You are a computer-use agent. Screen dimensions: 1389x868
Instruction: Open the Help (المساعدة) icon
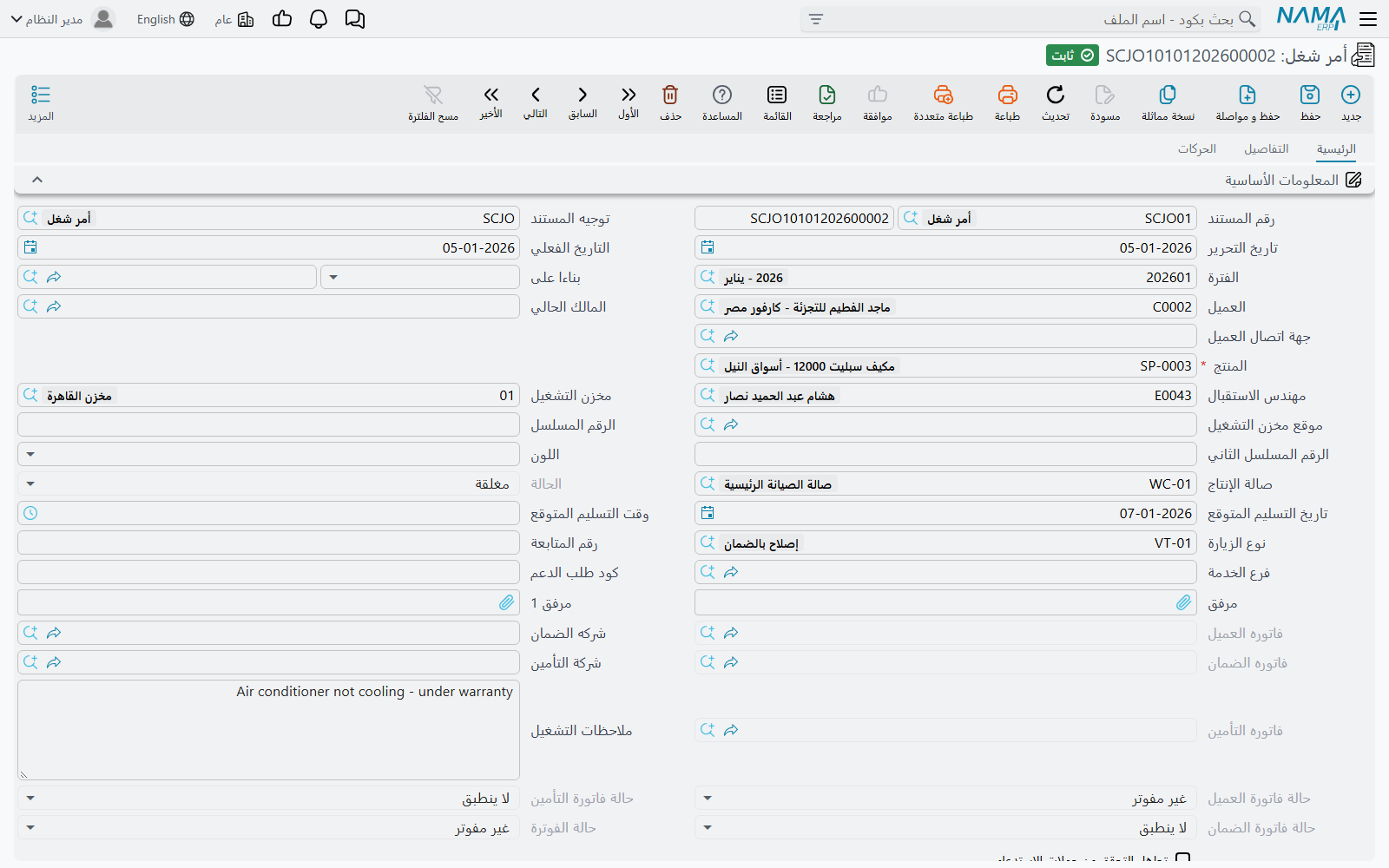(x=722, y=95)
